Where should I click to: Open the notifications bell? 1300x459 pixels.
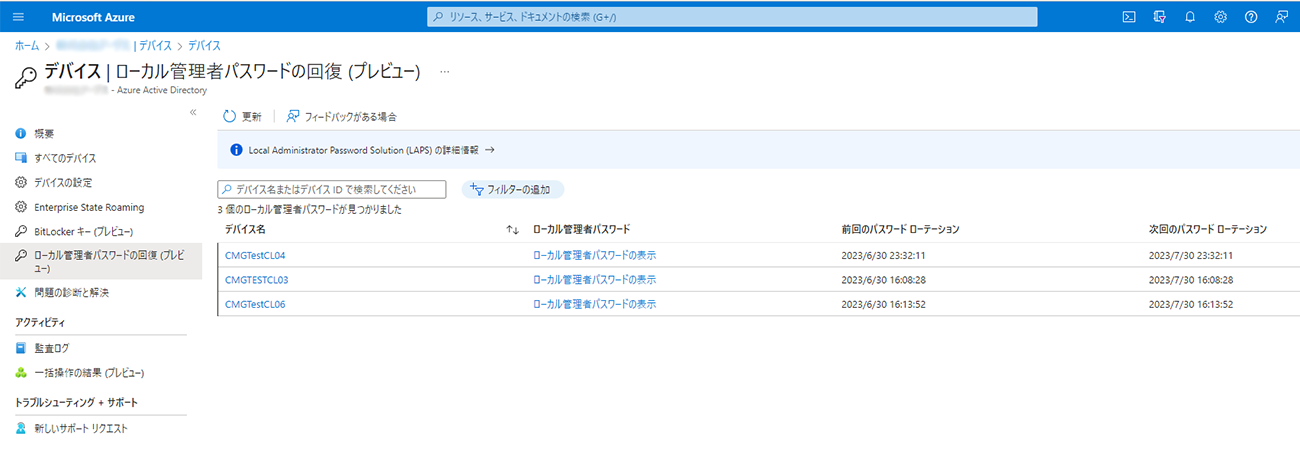1190,17
